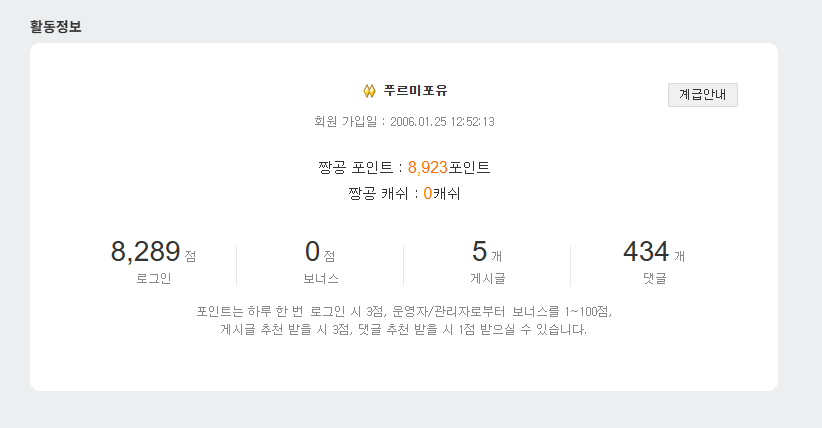Click the description line starting with 게시글 추천
This screenshot has width=822, height=428.
(x=403, y=329)
